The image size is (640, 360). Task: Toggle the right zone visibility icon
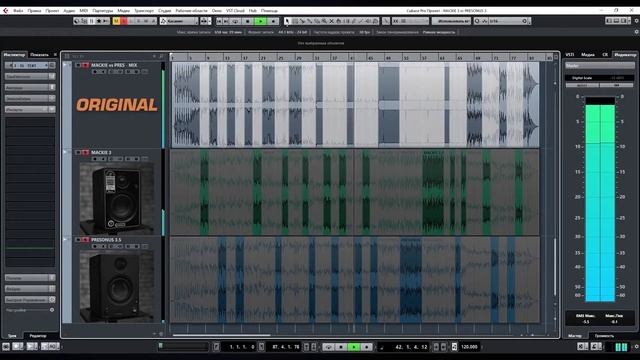(x=624, y=21)
